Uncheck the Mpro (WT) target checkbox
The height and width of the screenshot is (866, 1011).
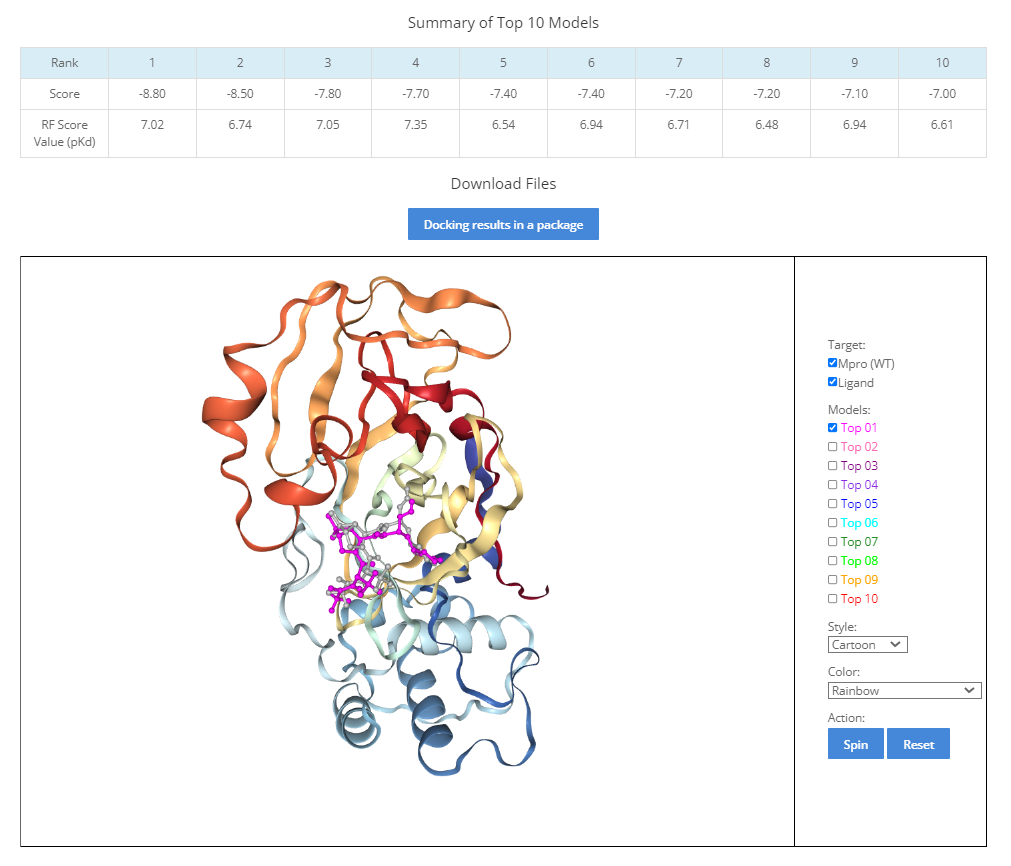[833, 363]
